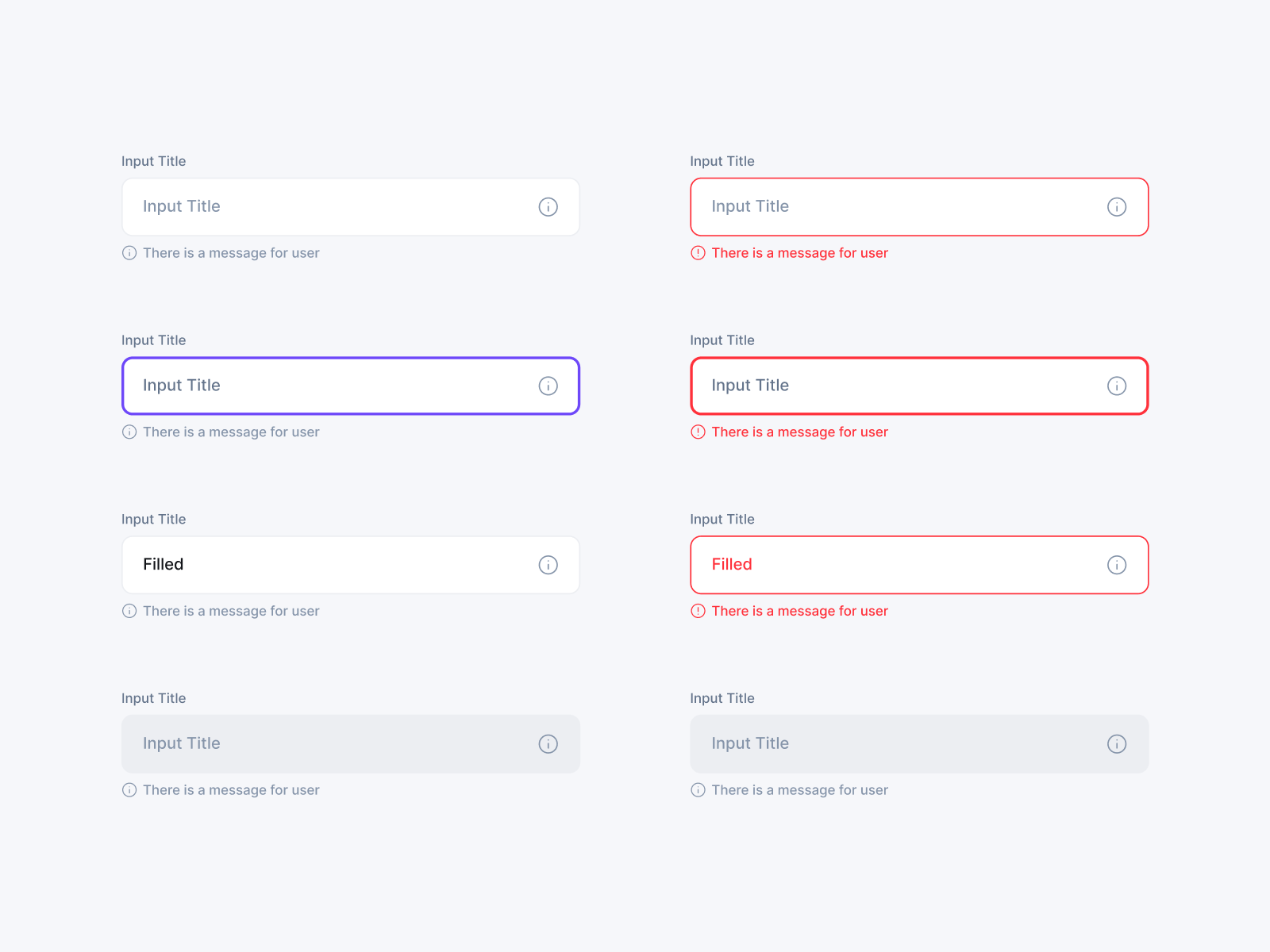This screenshot has height=952, width=1270.
Task: Click the info icon in the left disabled input
Action: coord(548,744)
